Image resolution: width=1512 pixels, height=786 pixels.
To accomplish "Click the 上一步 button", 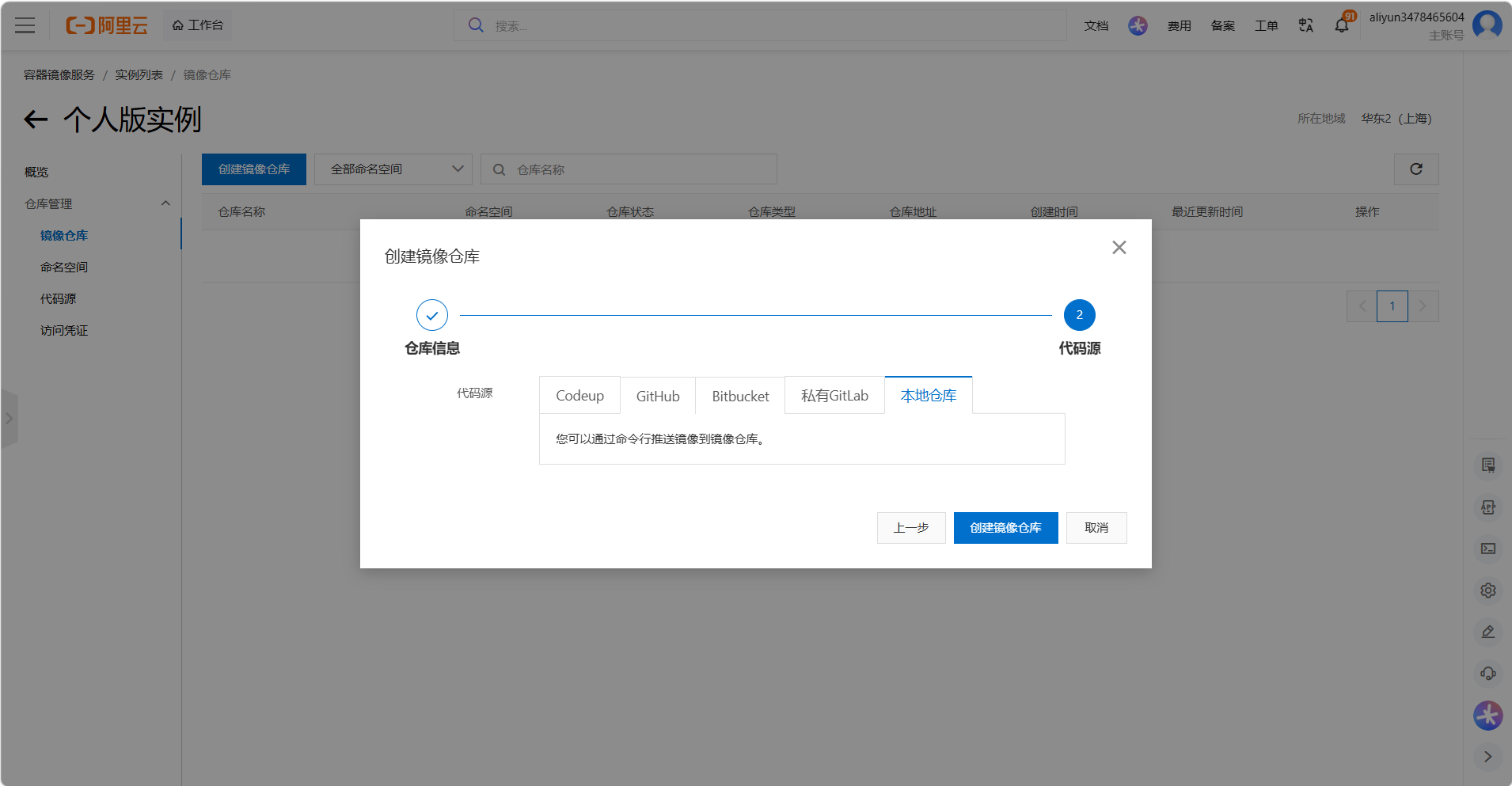I will pyautogui.click(x=911, y=528).
